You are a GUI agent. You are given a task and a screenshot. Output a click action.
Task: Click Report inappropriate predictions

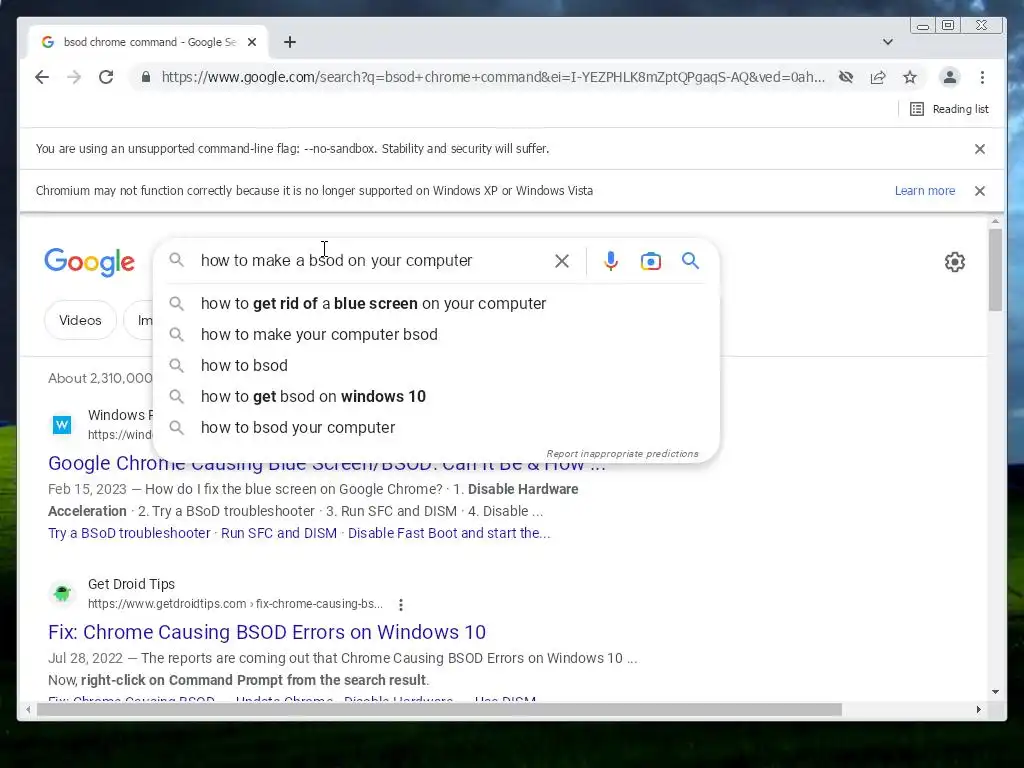tap(622, 453)
